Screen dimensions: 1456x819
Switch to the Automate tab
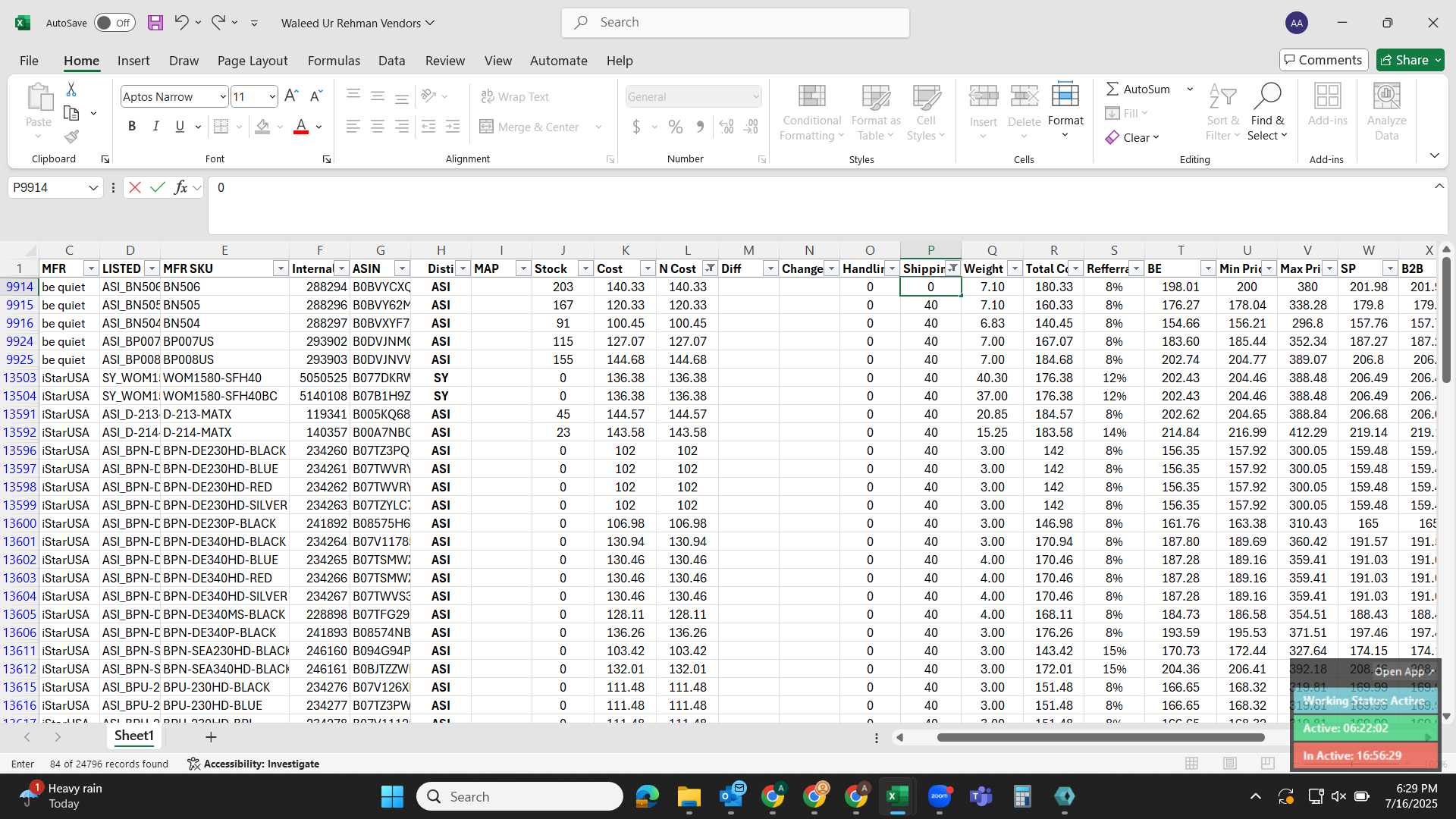click(x=559, y=61)
